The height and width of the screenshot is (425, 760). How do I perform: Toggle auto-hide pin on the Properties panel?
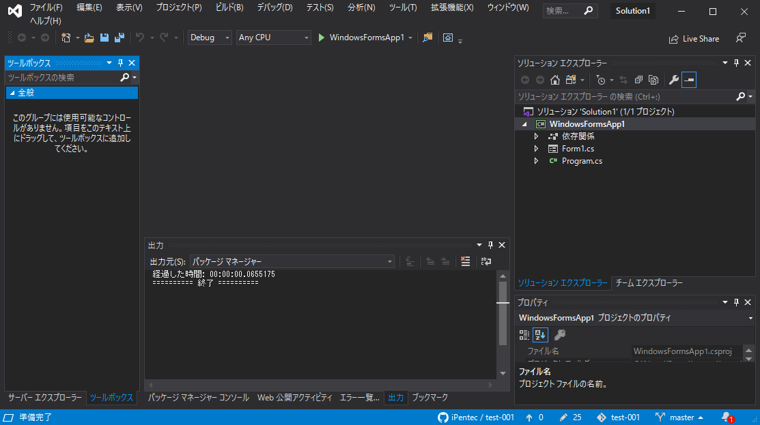(736, 302)
